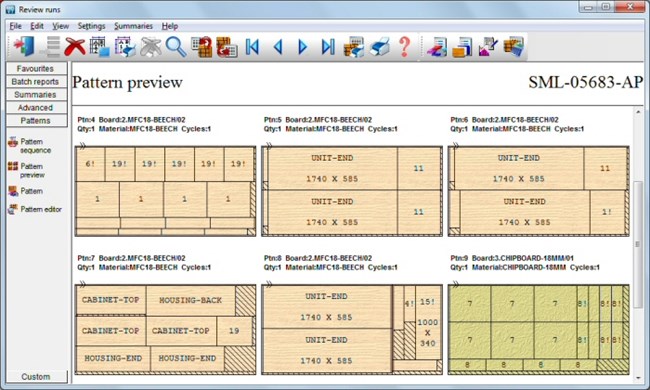Open the Edit menu

click(x=37, y=26)
